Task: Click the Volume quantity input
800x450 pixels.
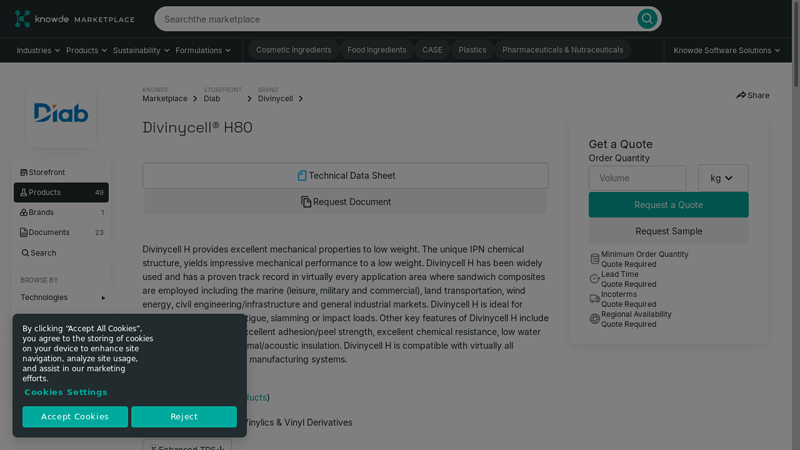Action: point(637,178)
